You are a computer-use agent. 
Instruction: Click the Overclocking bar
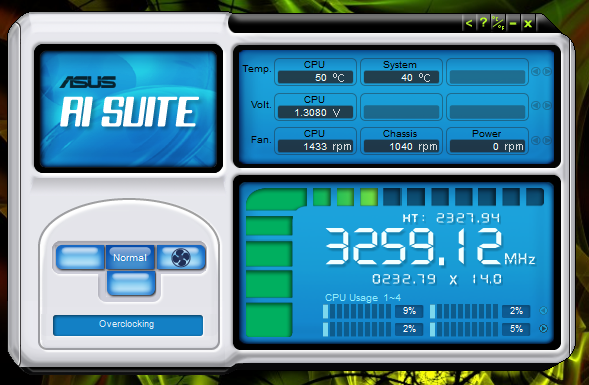(128, 325)
